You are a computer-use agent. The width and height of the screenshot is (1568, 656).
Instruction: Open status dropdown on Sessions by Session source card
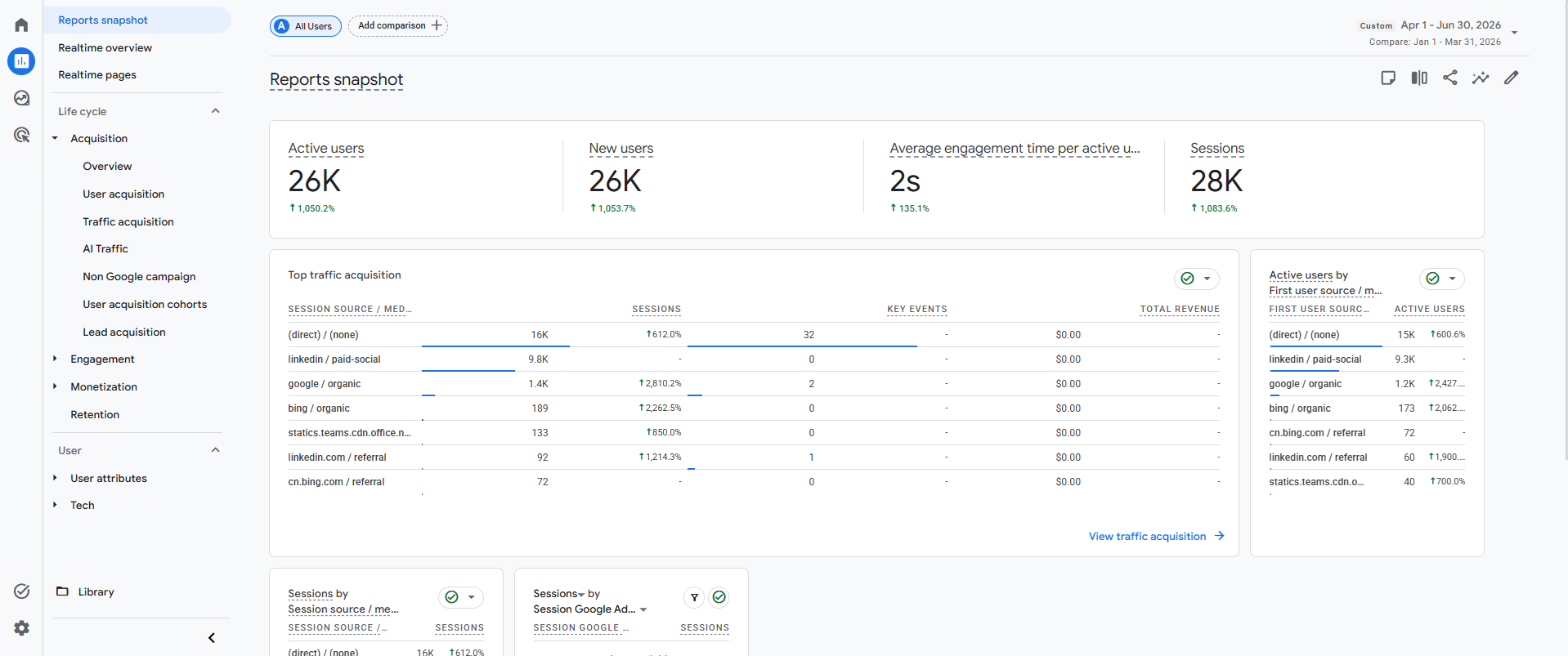click(461, 597)
